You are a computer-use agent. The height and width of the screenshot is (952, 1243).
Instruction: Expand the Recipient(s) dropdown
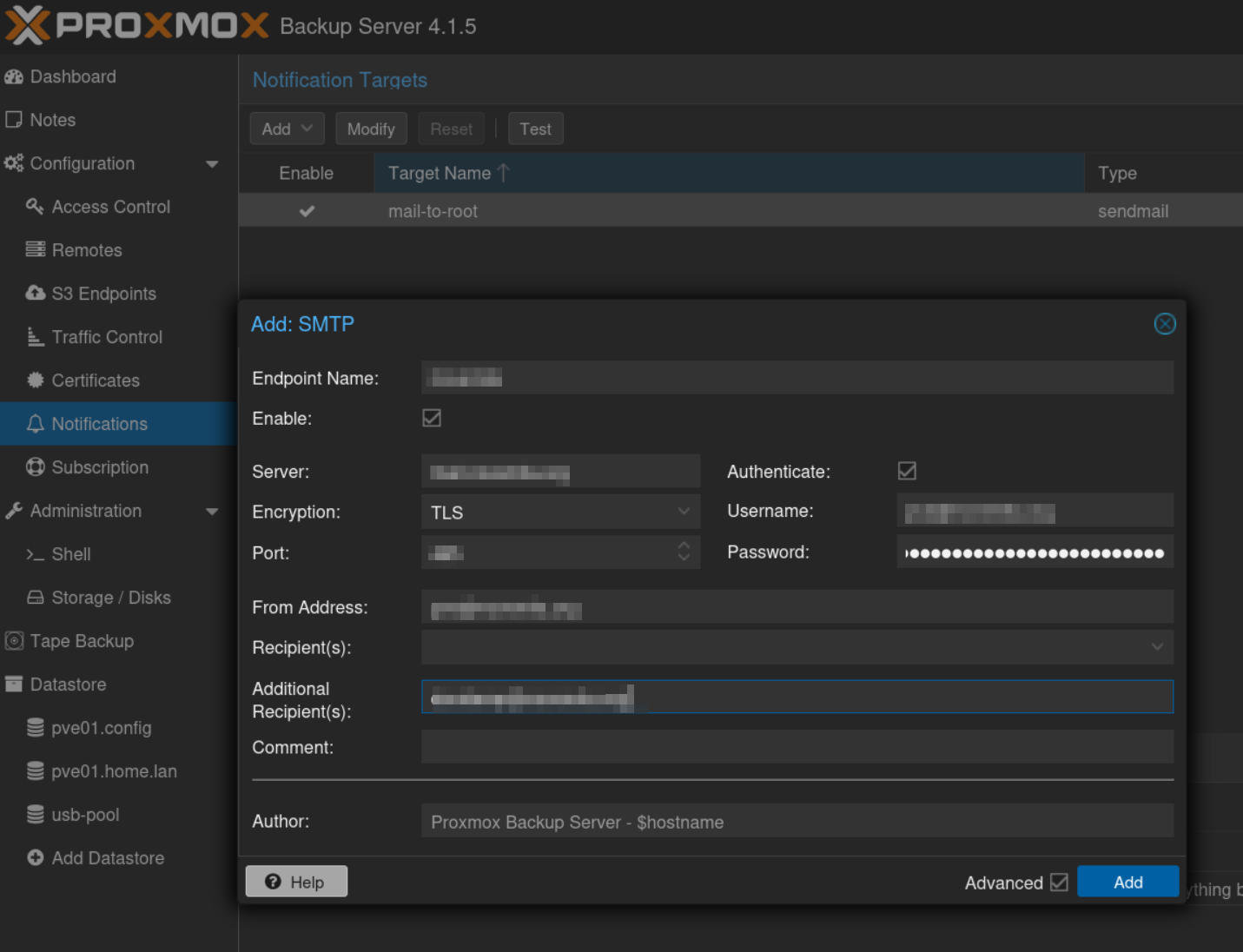[1157, 647]
